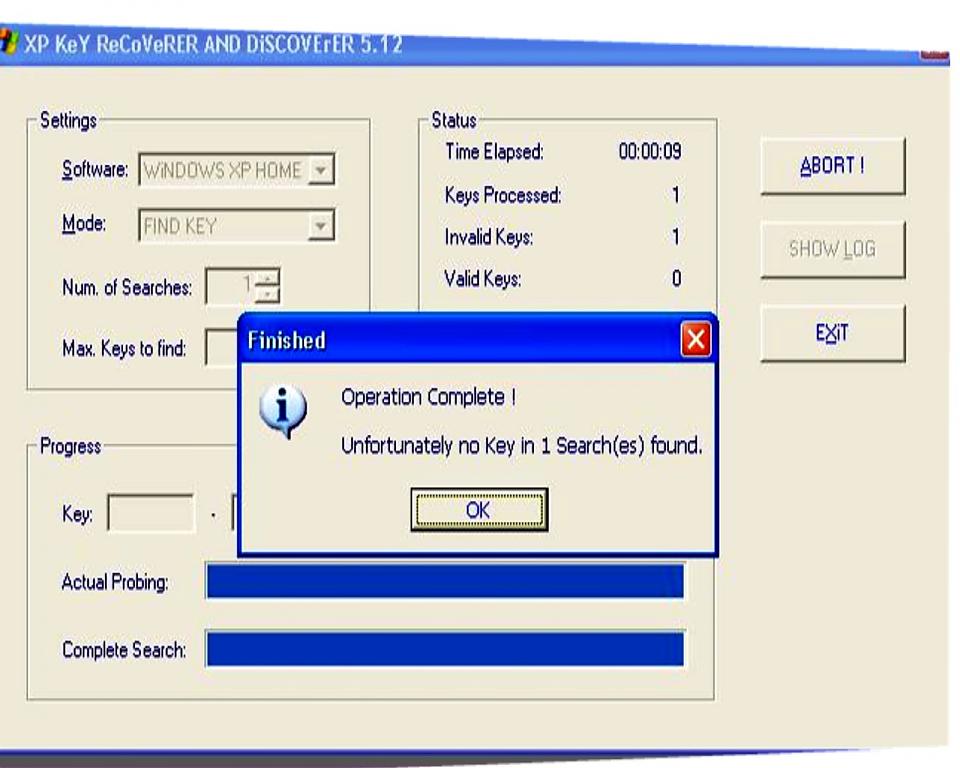
Task: Click the information icon in the Finished dialog
Action: point(283,412)
